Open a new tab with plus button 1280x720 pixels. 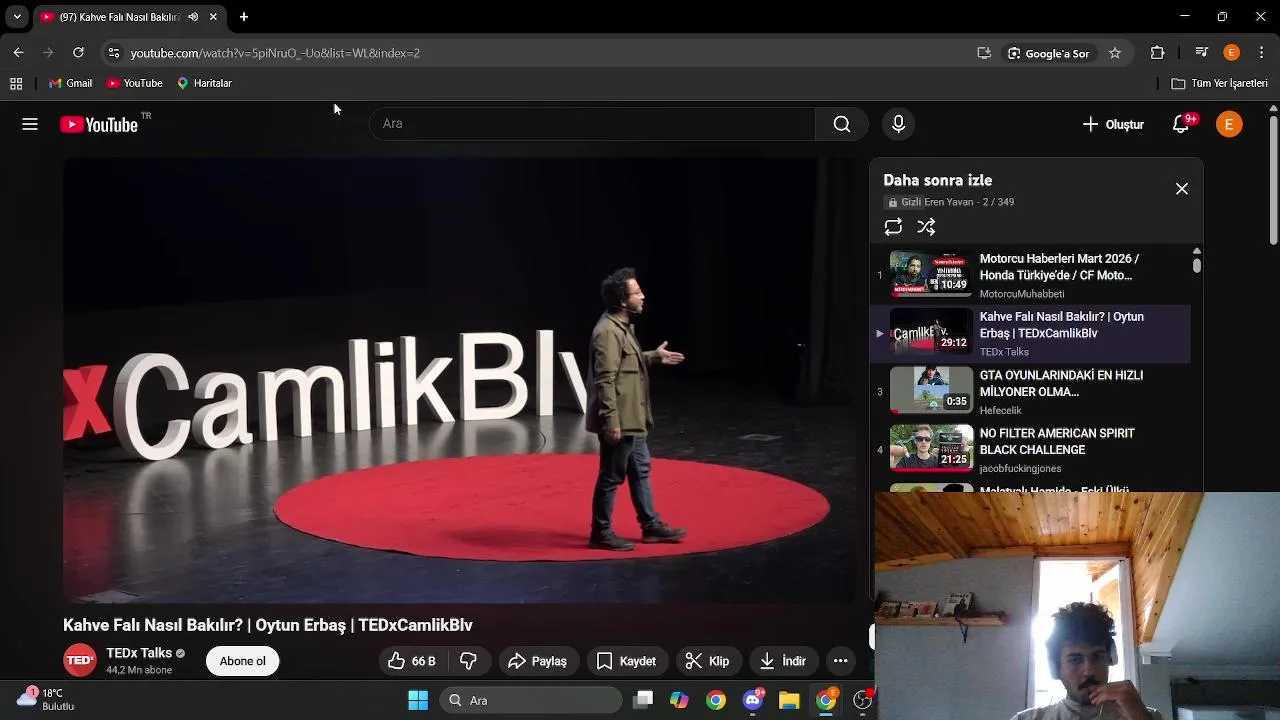click(x=244, y=17)
